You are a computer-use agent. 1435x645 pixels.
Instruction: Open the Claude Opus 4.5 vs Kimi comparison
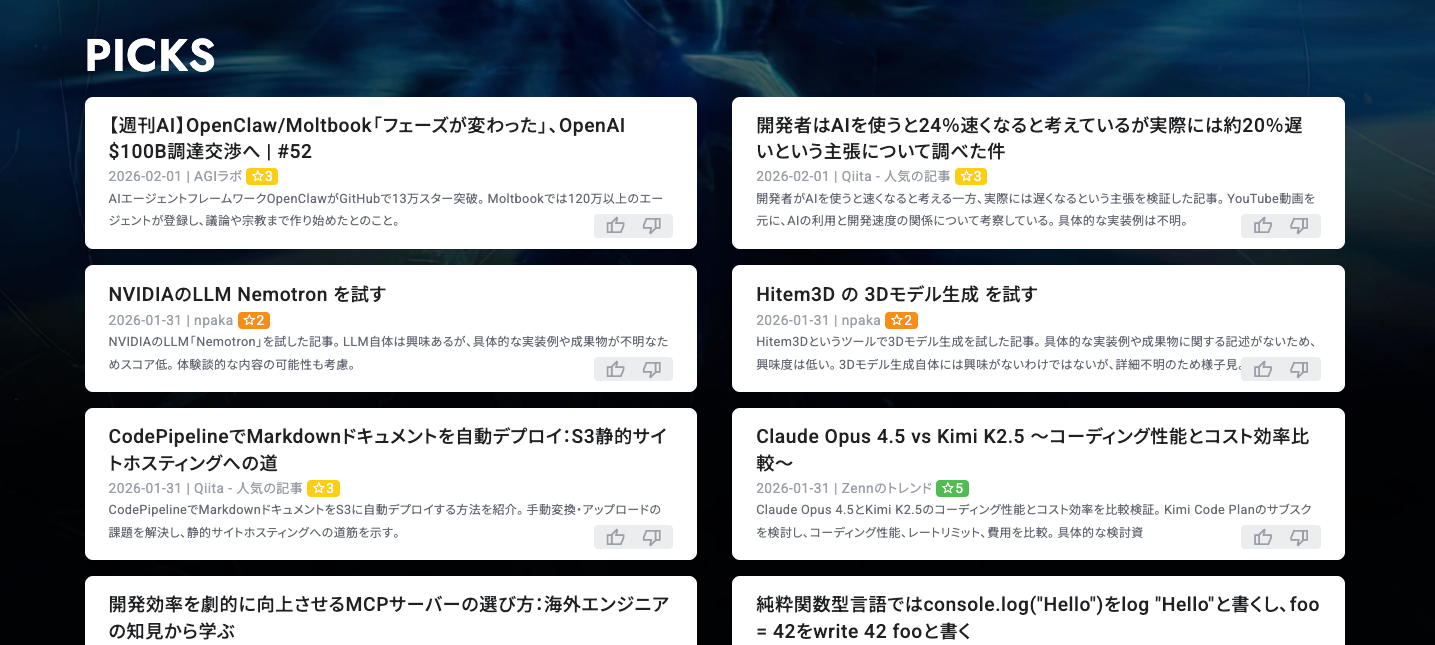tap(1033, 449)
